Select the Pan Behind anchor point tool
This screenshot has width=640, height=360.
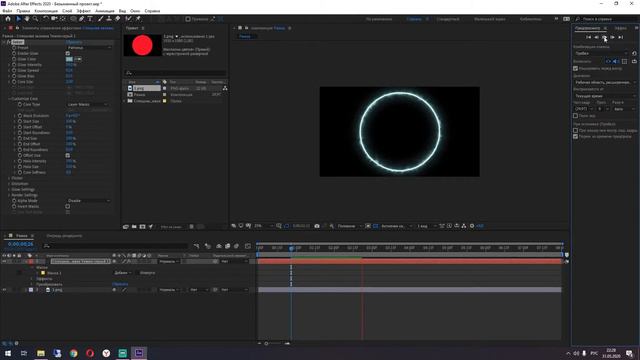tap(62, 19)
